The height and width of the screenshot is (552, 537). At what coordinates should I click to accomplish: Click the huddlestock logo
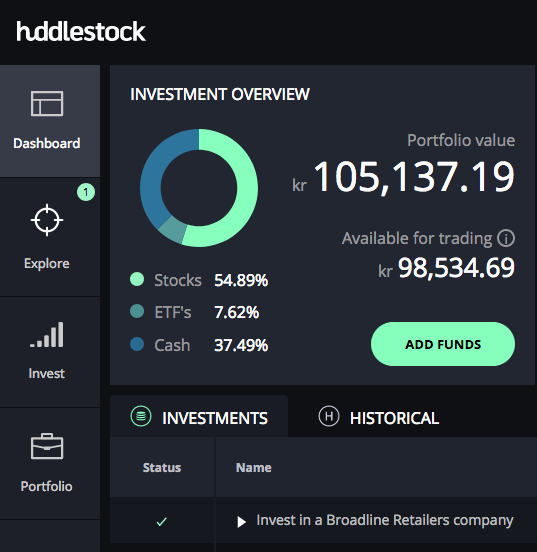point(81,31)
